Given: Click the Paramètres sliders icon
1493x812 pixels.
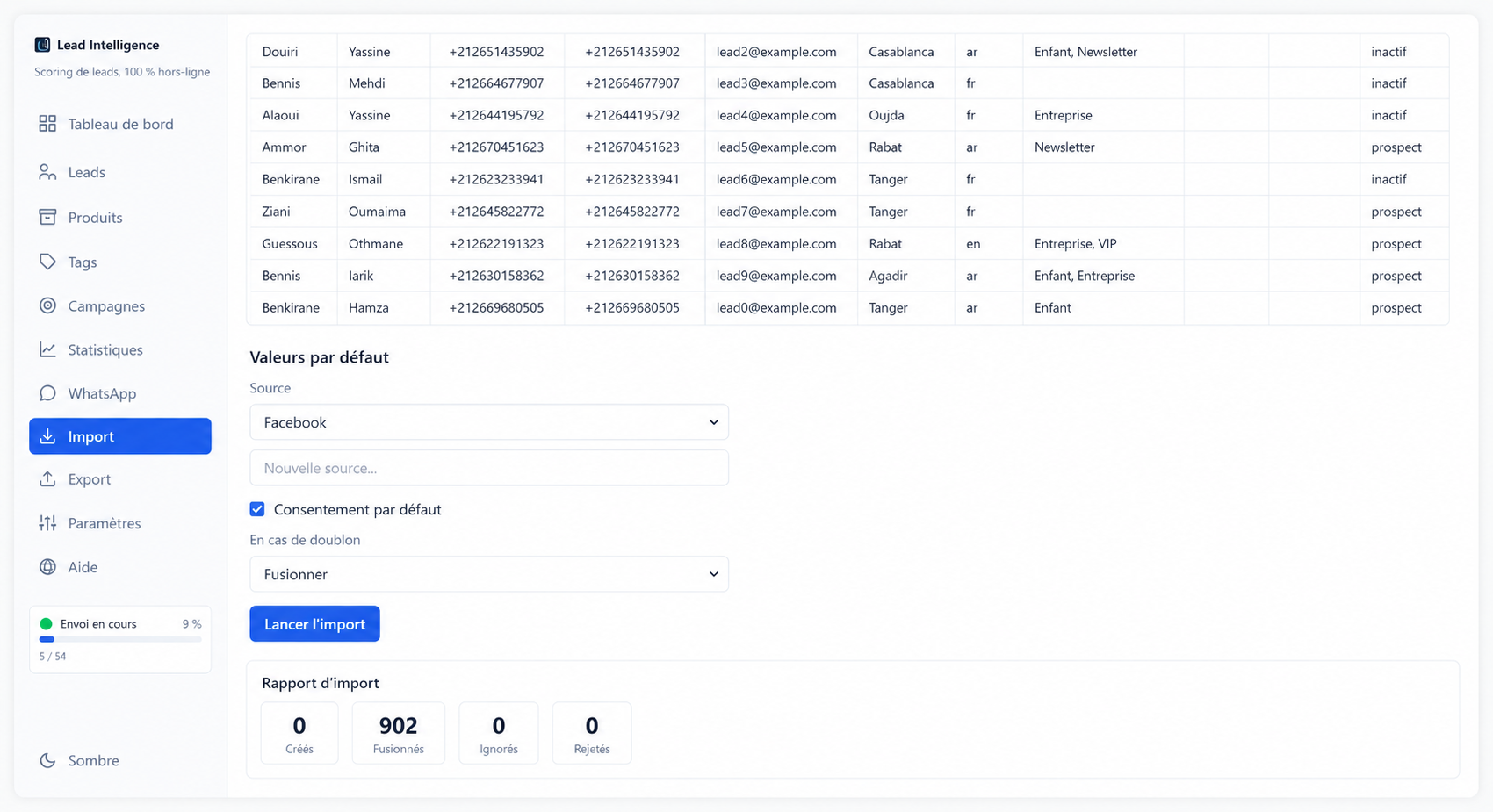Looking at the screenshot, I should [x=47, y=523].
